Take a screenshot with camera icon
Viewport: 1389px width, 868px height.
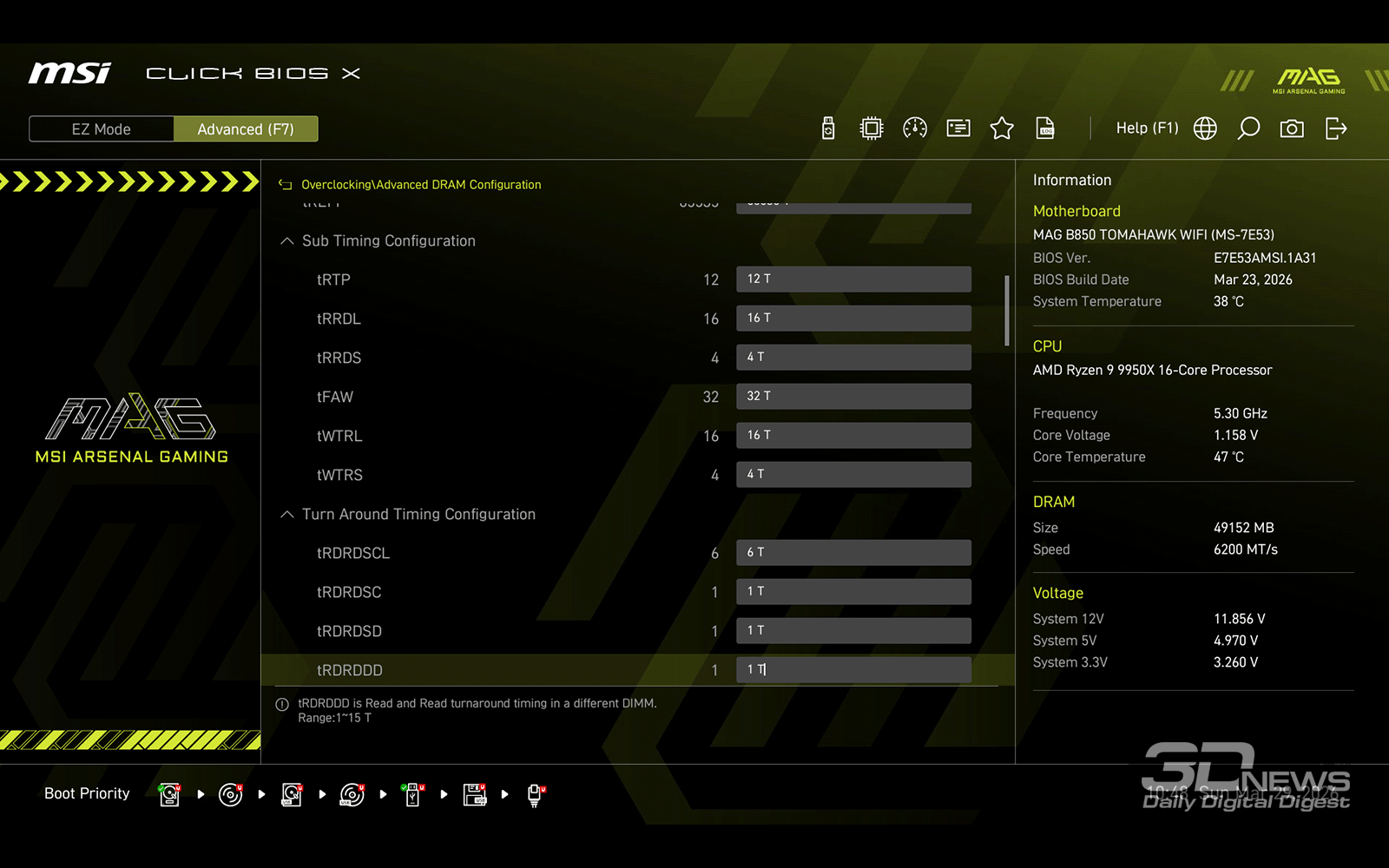(1292, 128)
